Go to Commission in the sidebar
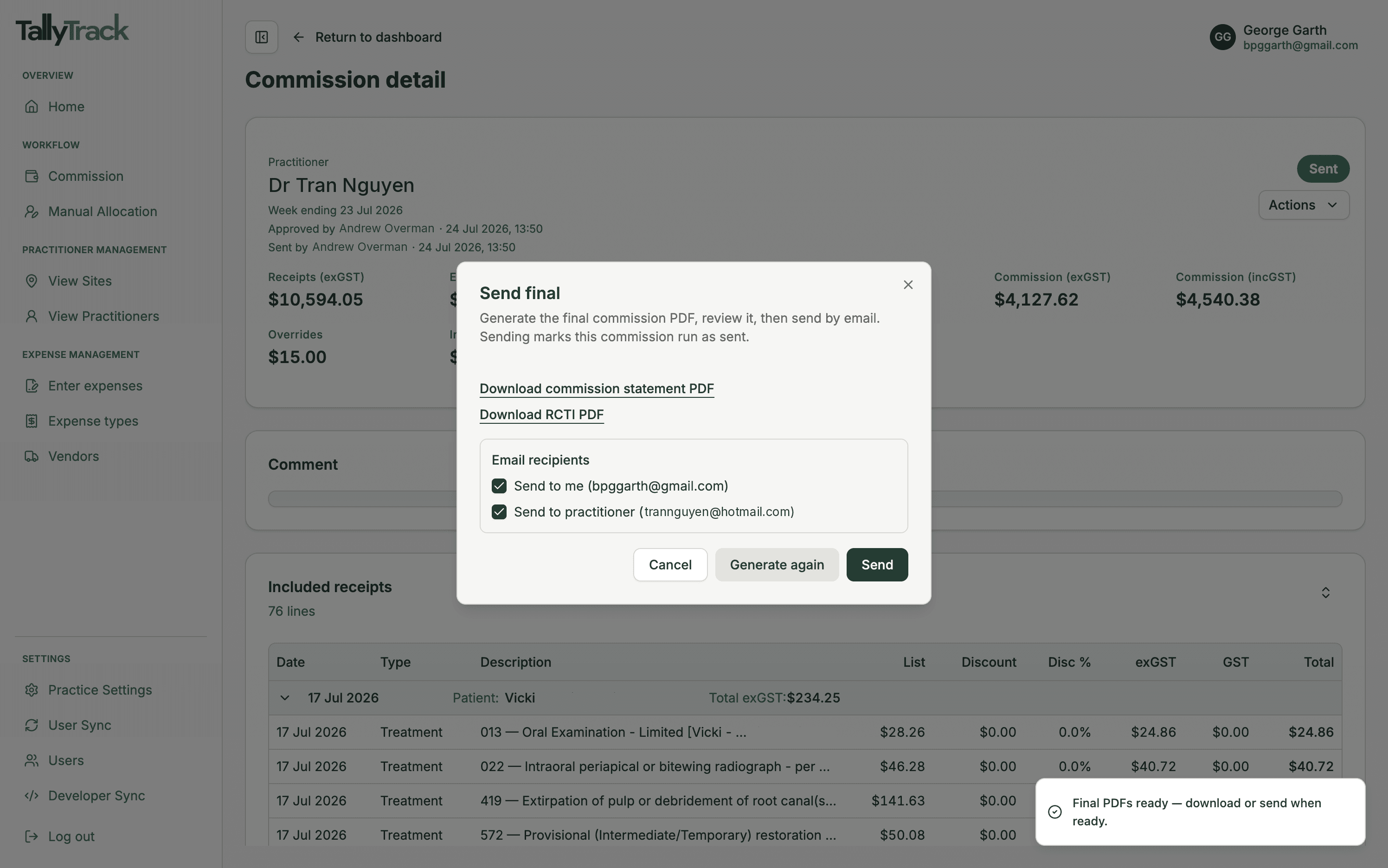1388x868 pixels. tap(85, 176)
